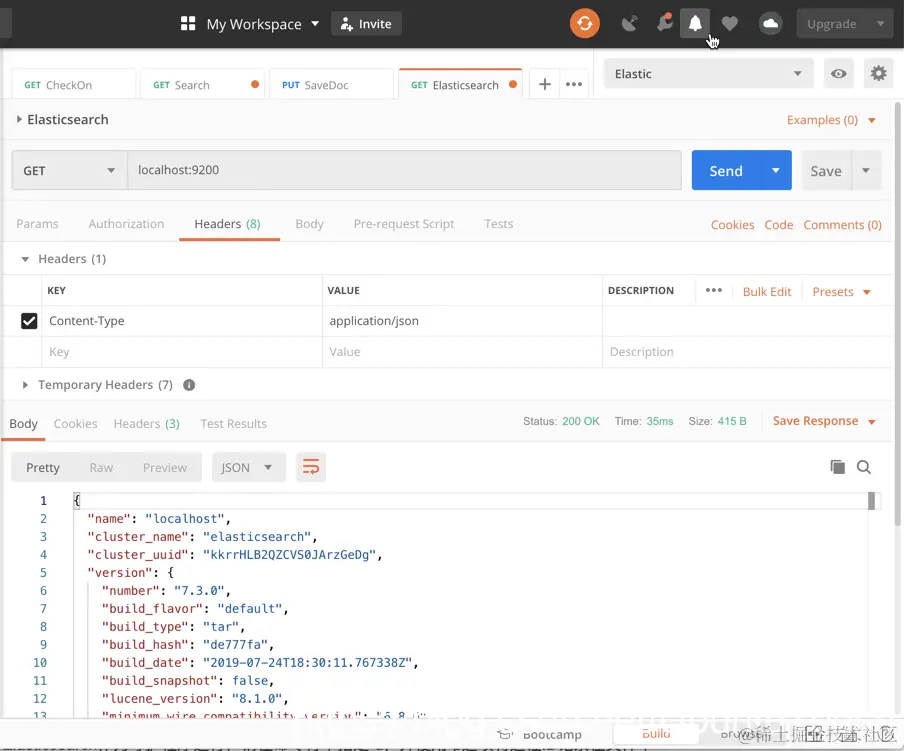
Task: Open Bootcamp in status bar
Action: [540, 735]
